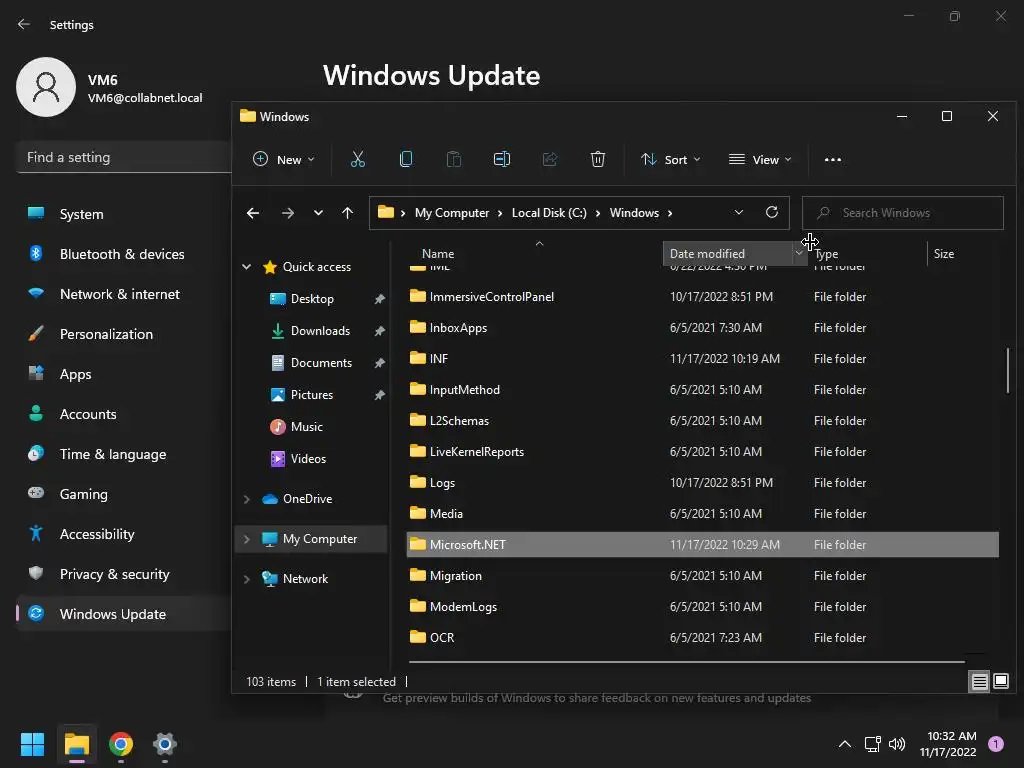1024x768 pixels.
Task: Switch to details view icon in status bar
Action: pyautogui.click(x=980, y=682)
